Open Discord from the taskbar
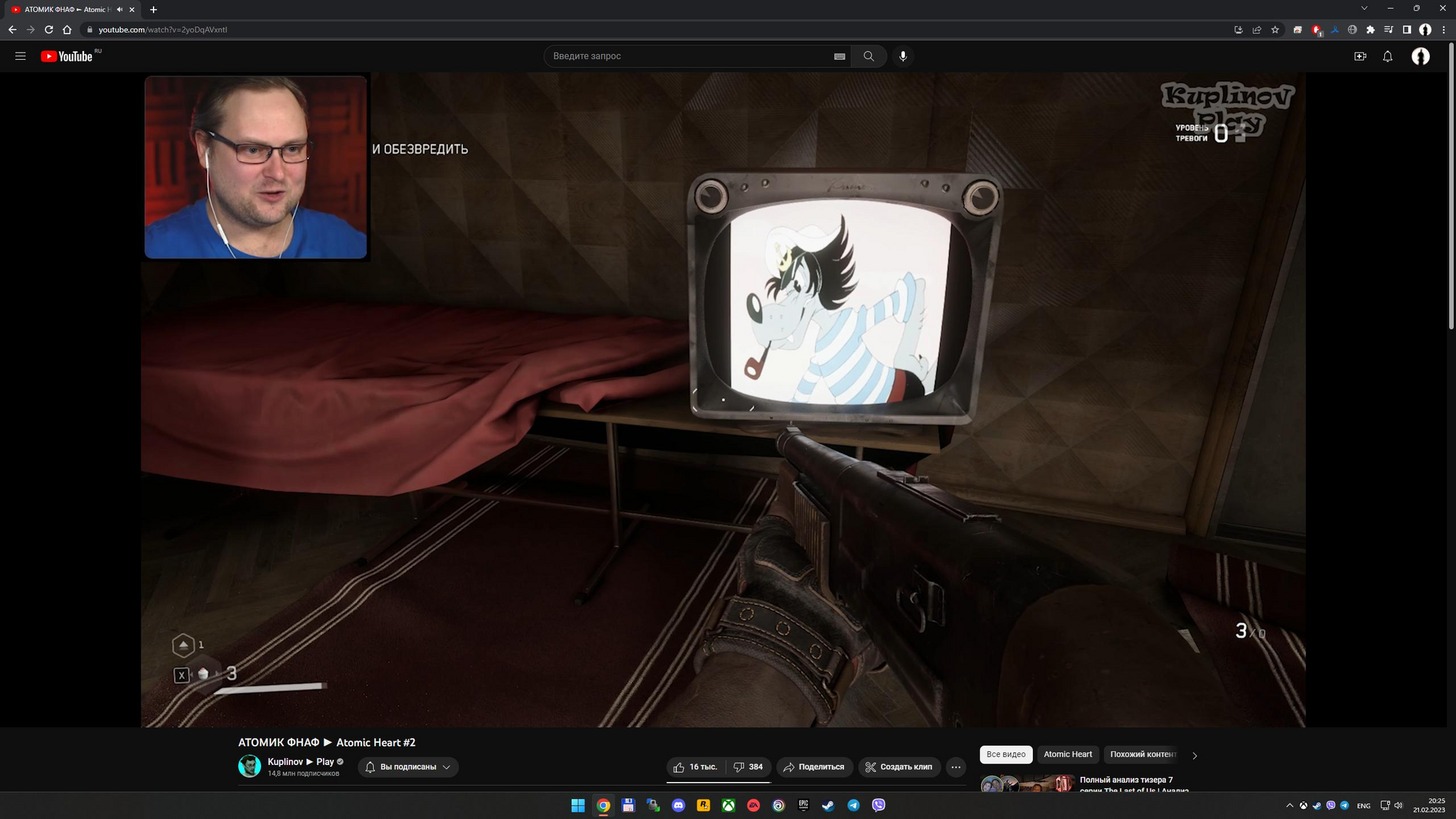This screenshot has width=1456, height=819. click(x=678, y=805)
